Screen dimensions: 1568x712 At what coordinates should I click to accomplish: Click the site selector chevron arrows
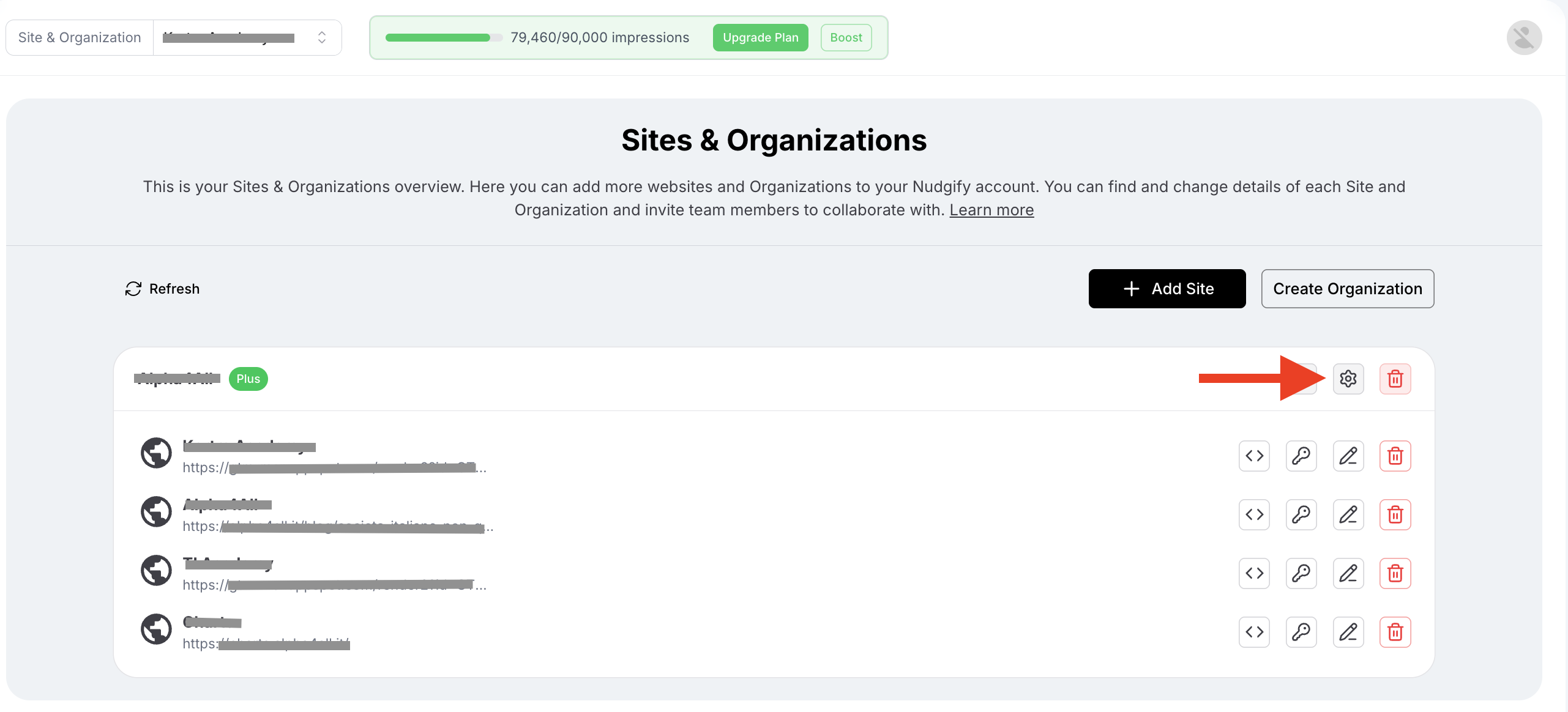tap(321, 38)
